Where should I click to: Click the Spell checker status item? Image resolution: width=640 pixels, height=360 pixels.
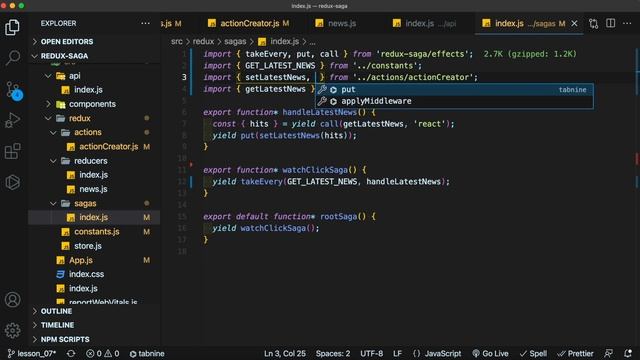[x=533, y=353]
